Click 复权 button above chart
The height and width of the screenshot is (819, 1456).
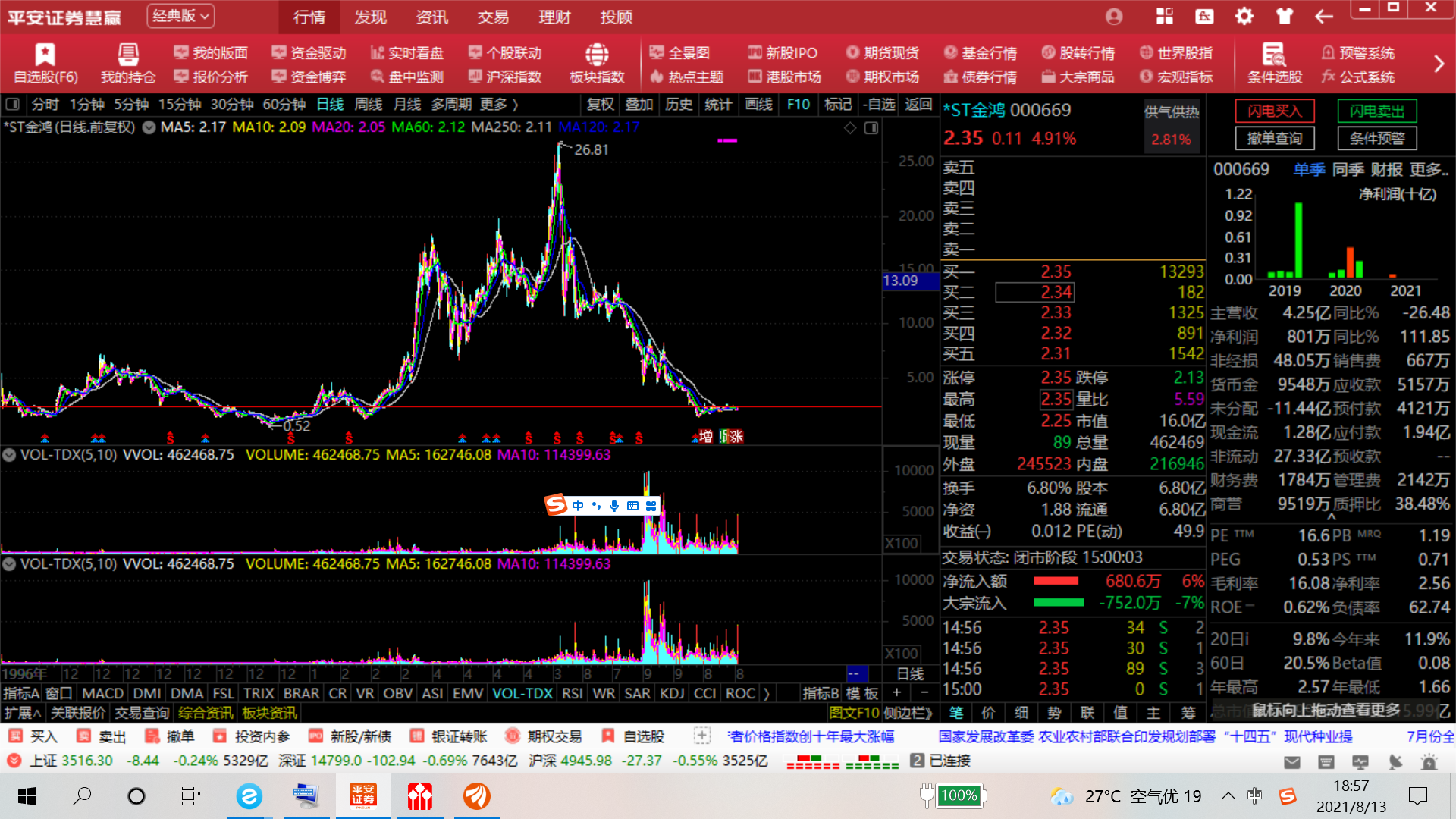click(x=601, y=104)
